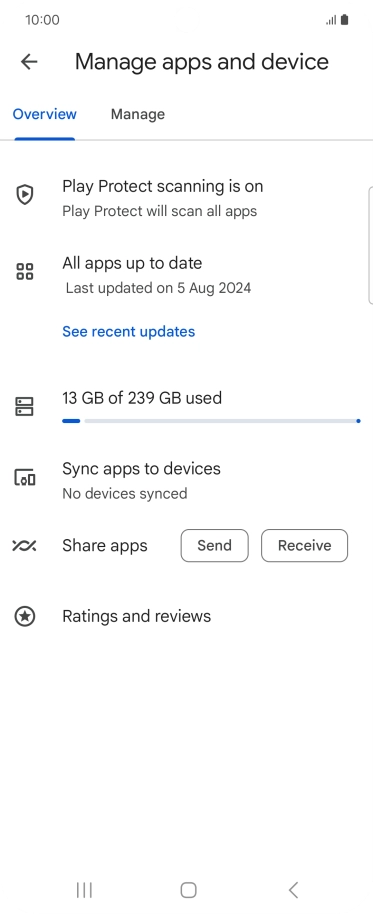Tap the Play Protect shield icon

(24, 194)
